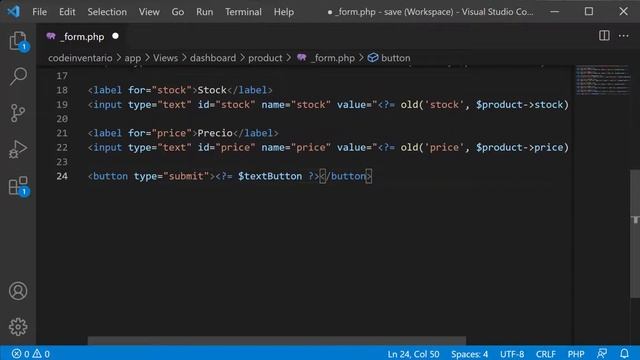Image resolution: width=640 pixels, height=360 pixels.
Task: Click dashboard folder in the breadcrumb
Action: [x=213, y=58]
